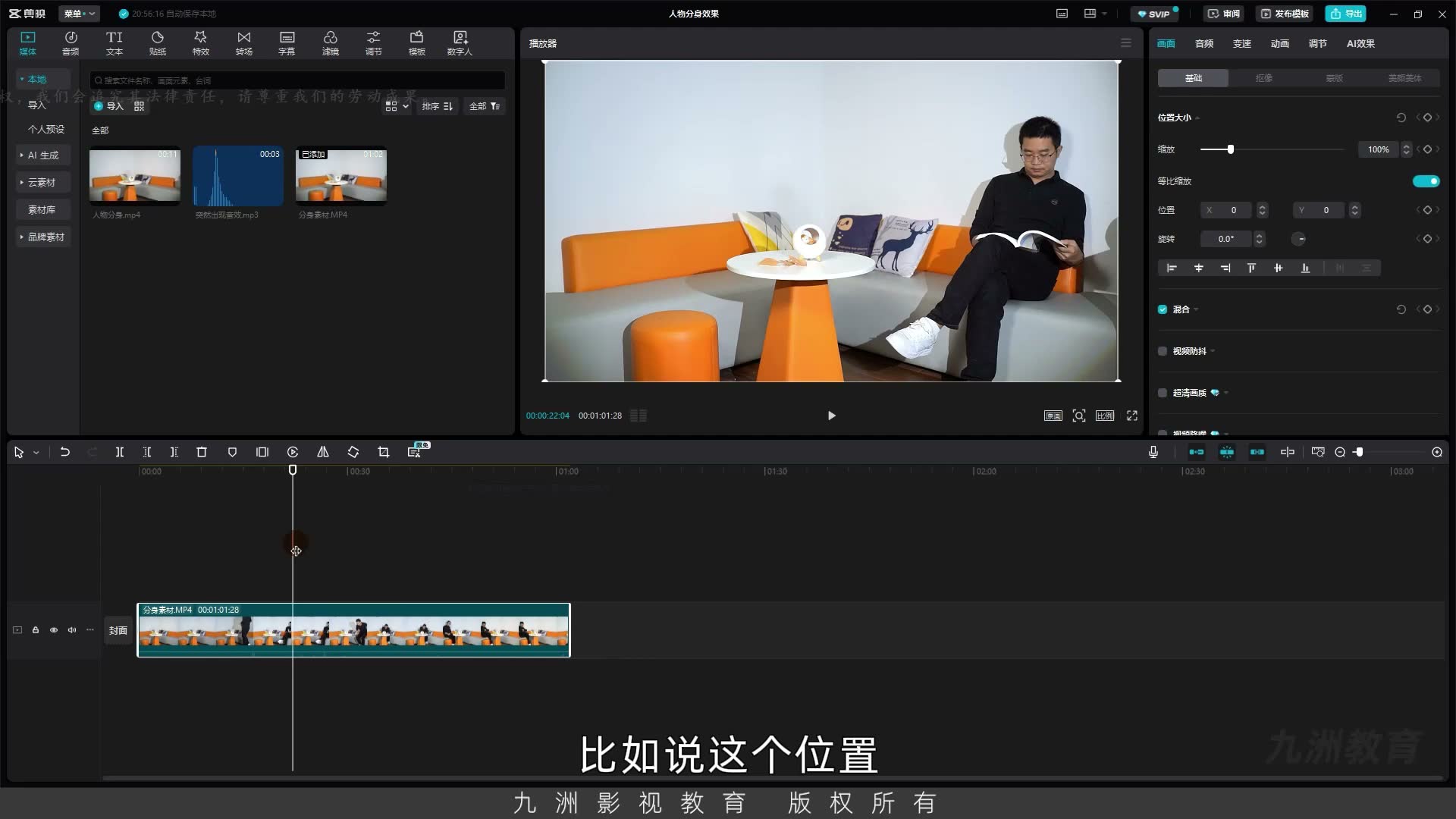1456x819 pixels.
Task: Switch to the AI效果 tab
Action: click(x=1360, y=44)
